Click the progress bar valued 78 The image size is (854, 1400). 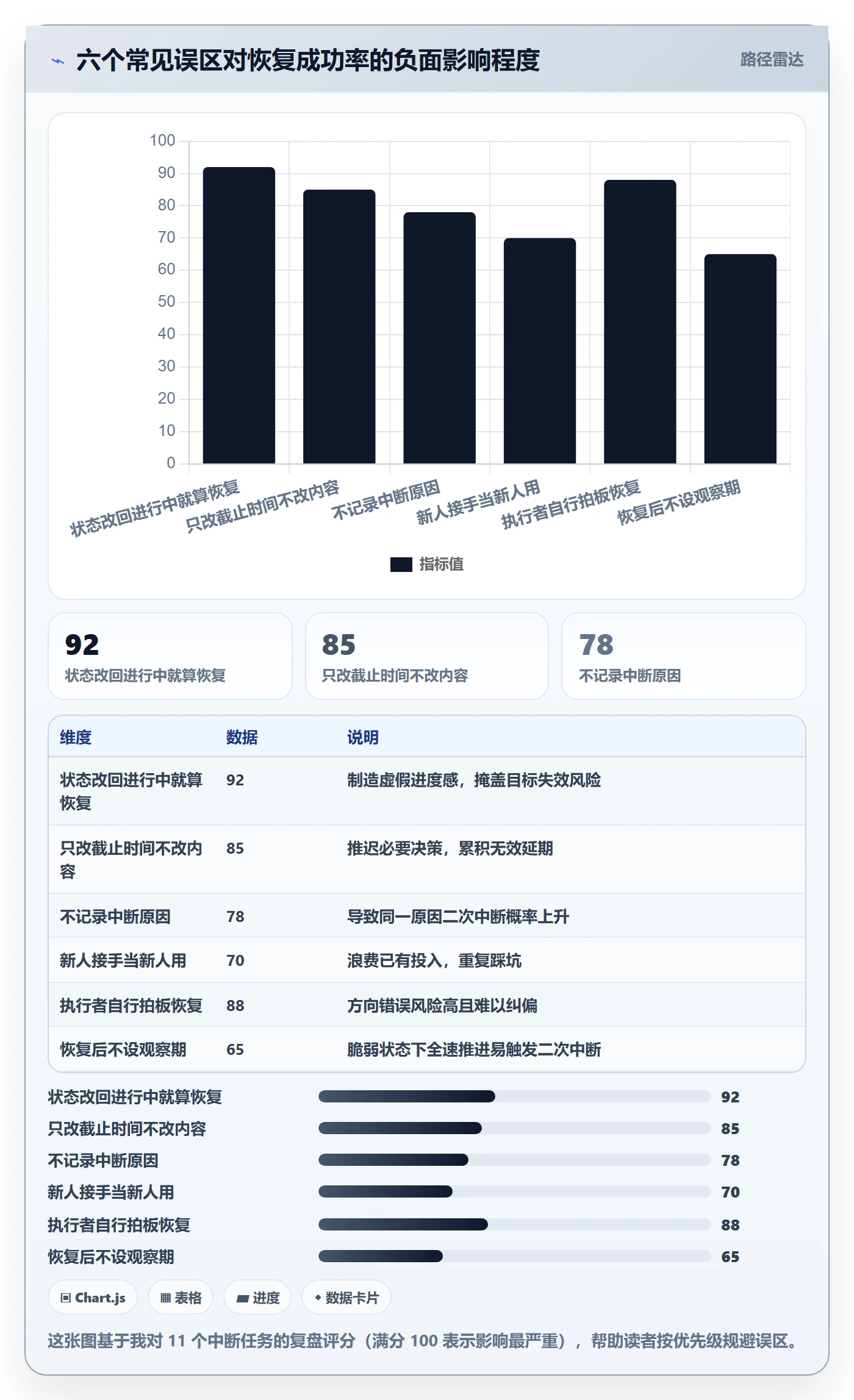(514, 1160)
